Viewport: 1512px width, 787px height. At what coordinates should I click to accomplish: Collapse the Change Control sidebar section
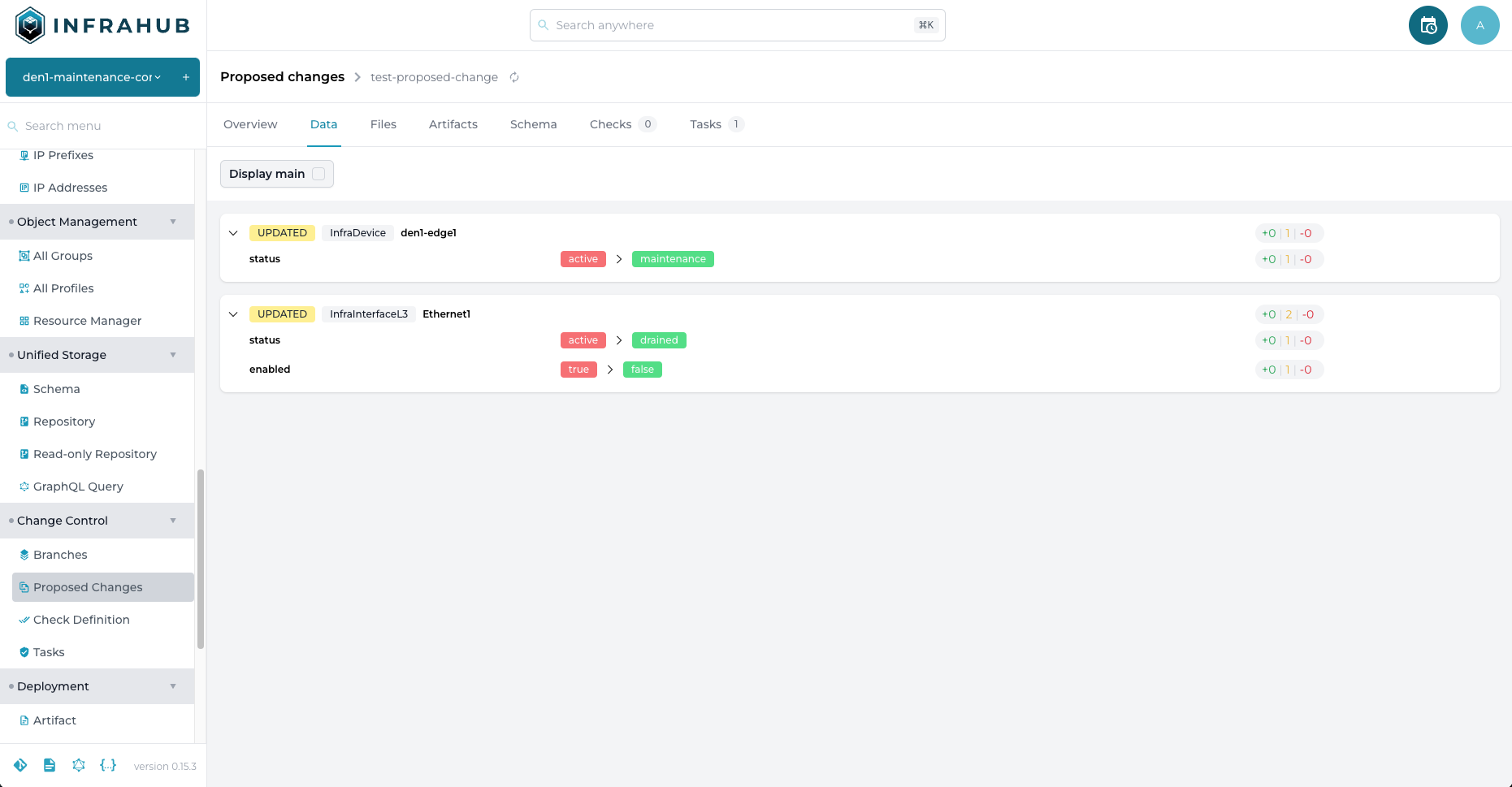[173, 520]
